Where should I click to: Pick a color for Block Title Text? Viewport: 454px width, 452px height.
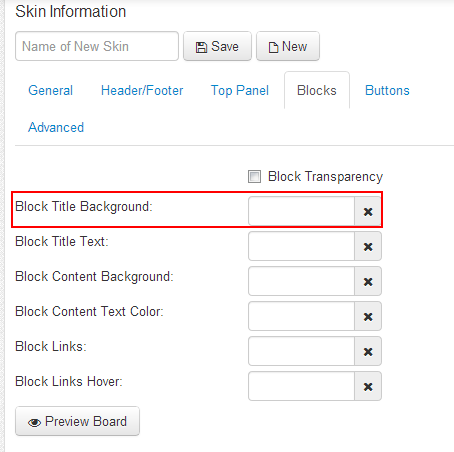(x=301, y=246)
